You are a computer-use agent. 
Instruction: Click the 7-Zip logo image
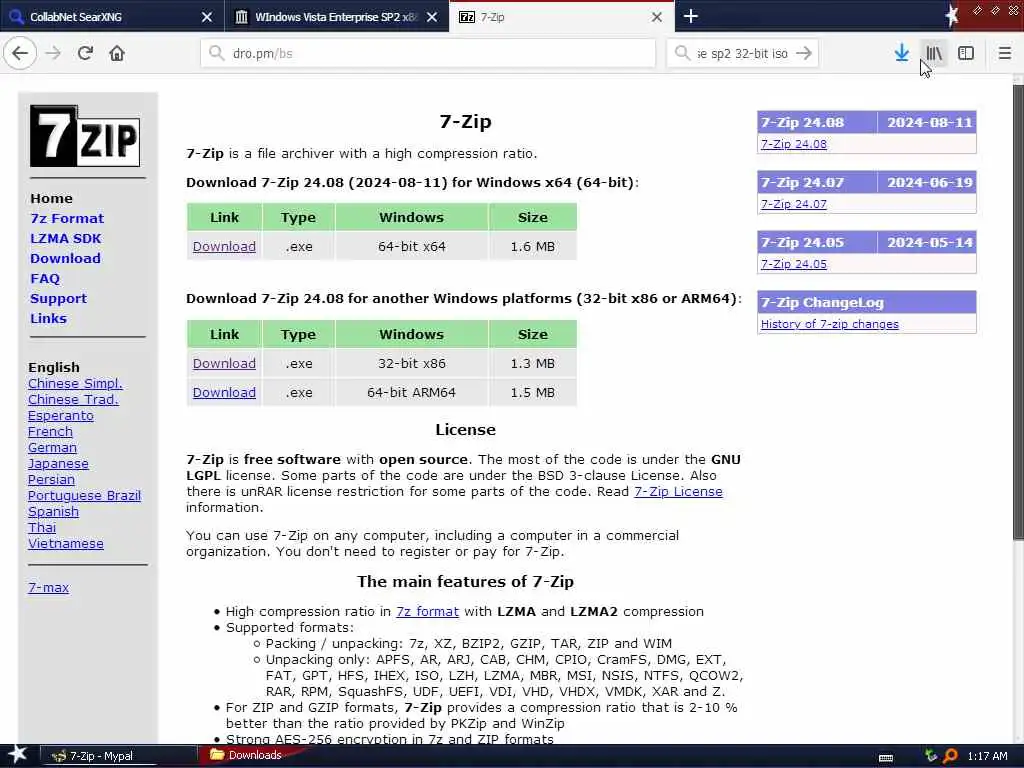pyautogui.click(x=85, y=136)
